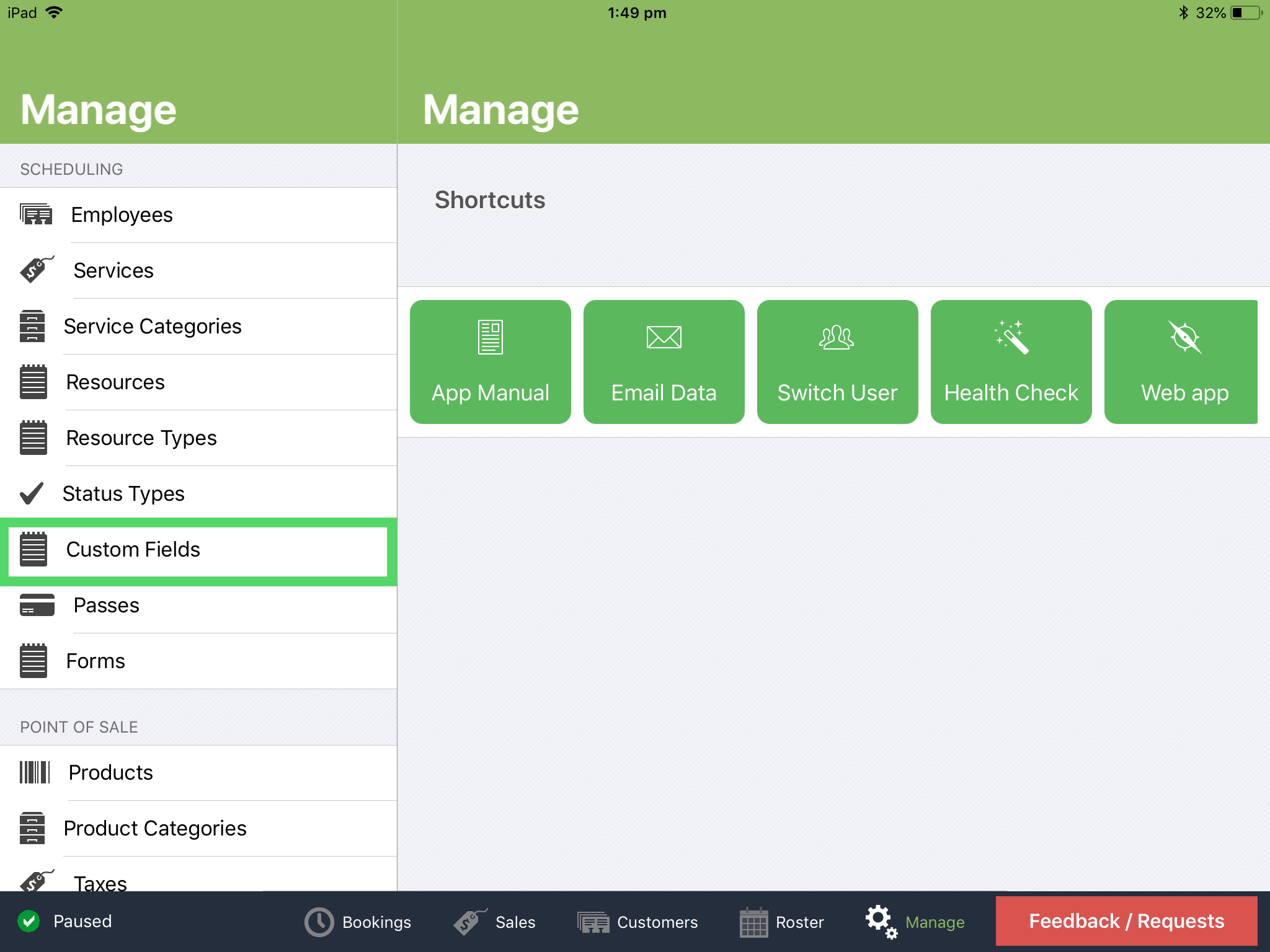
Task: Open Product Categories under Point of Sale
Action: (x=155, y=828)
